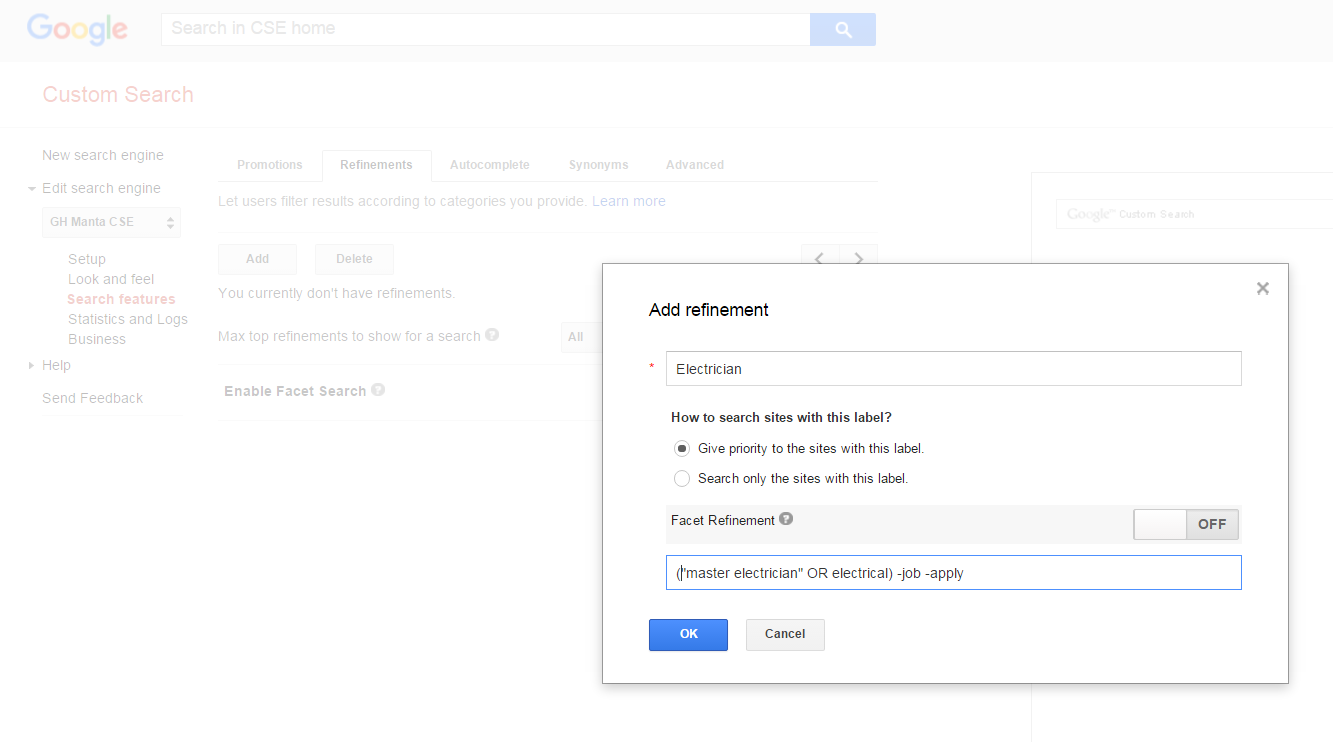Click the Add refinement button

pyautogui.click(x=257, y=258)
